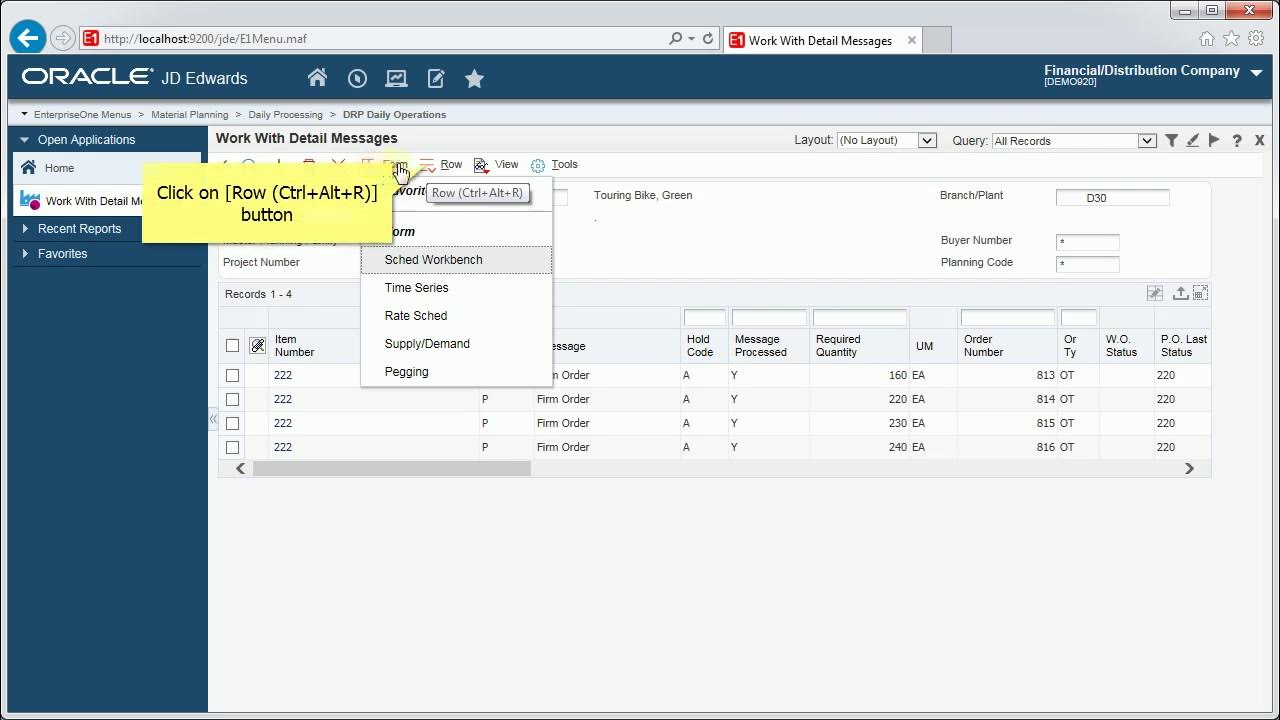The height and width of the screenshot is (720, 1280).
Task: Maximize the grid icon
Action: pos(1200,293)
